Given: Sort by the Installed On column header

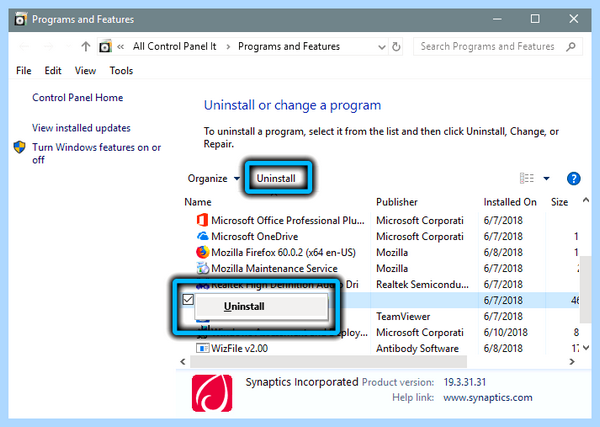Looking at the screenshot, I should (510, 202).
